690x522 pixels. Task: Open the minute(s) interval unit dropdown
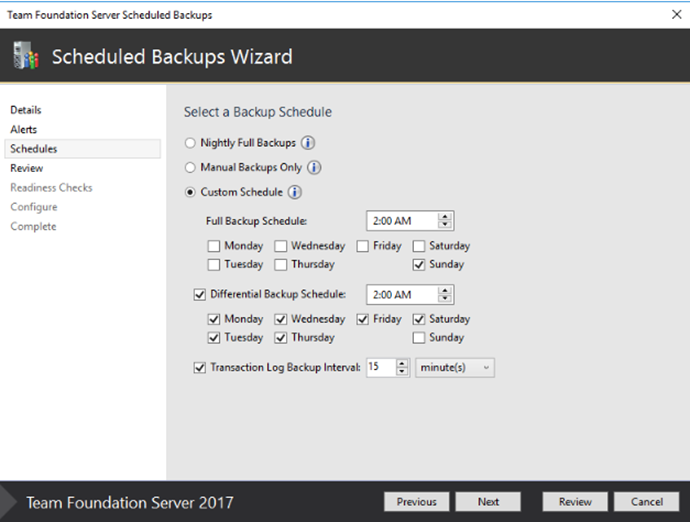click(x=454, y=368)
